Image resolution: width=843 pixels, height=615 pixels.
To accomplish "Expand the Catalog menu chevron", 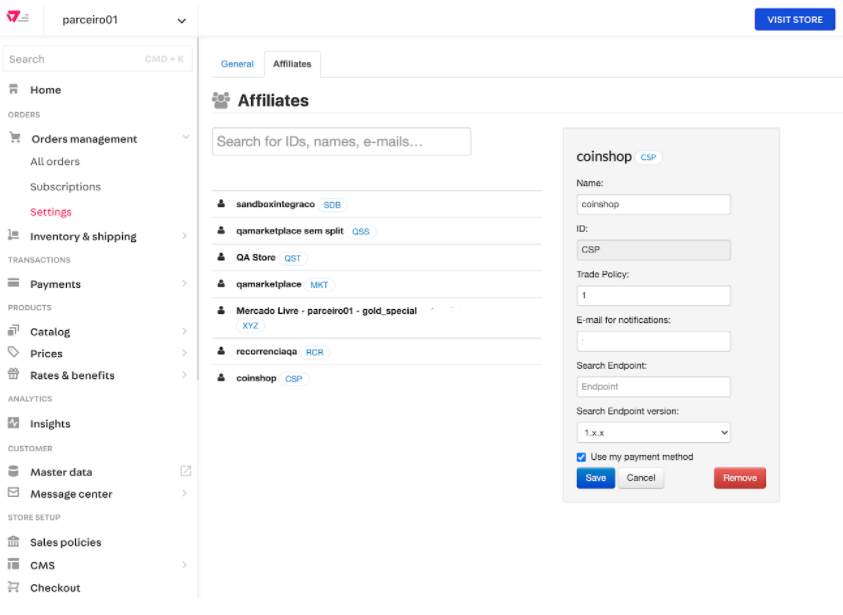I will 185,331.
